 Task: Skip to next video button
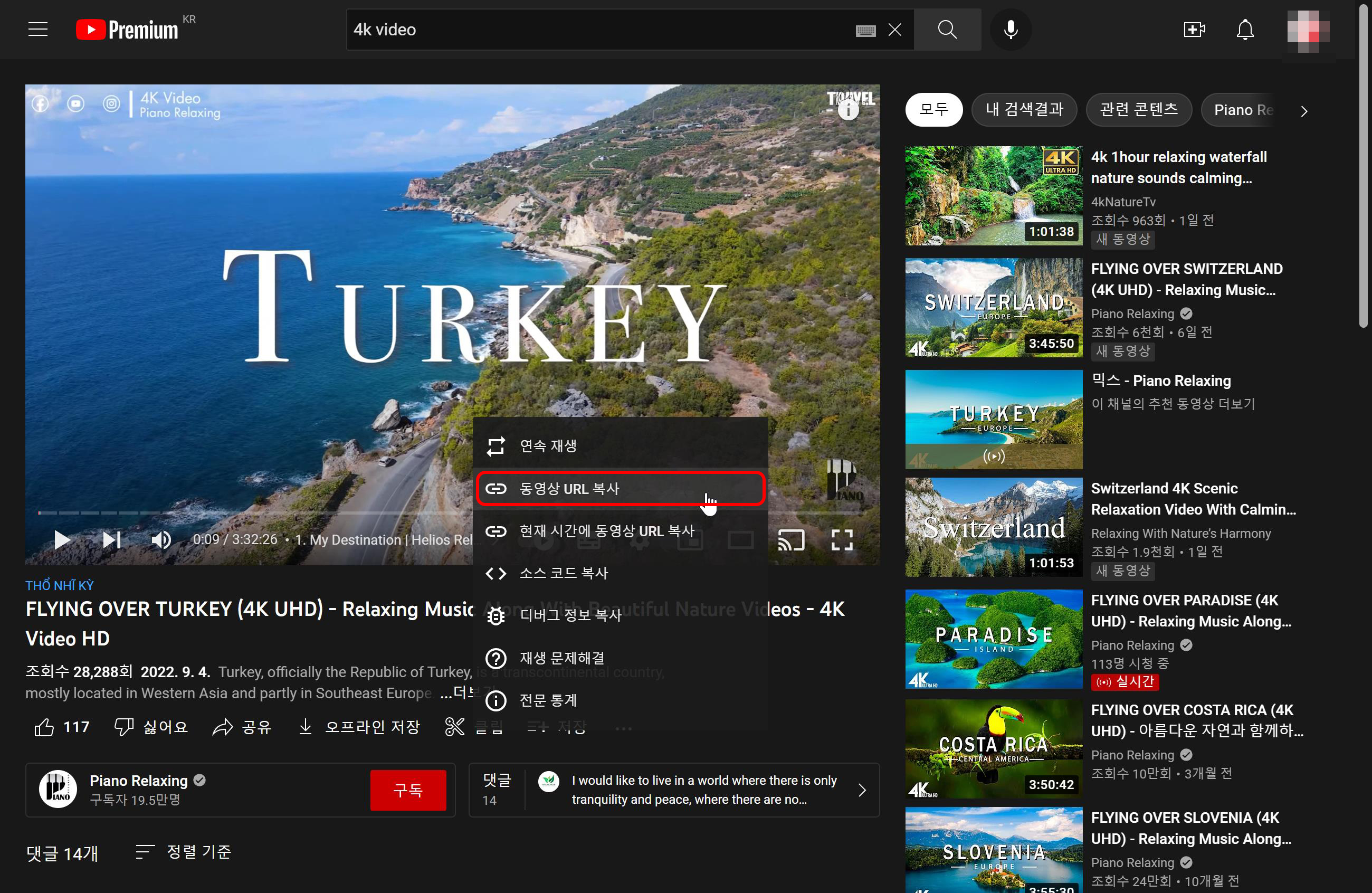(x=112, y=539)
